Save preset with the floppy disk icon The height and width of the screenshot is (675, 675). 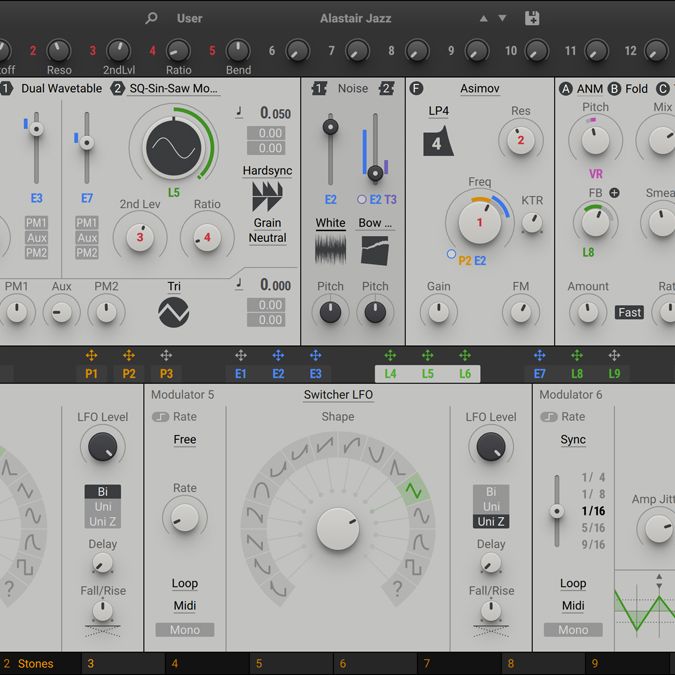532,18
